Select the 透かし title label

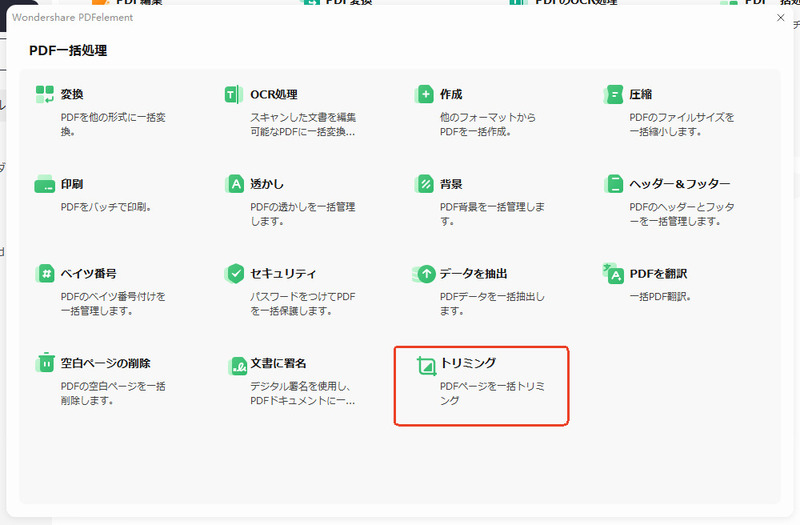[x=267, y=184]
